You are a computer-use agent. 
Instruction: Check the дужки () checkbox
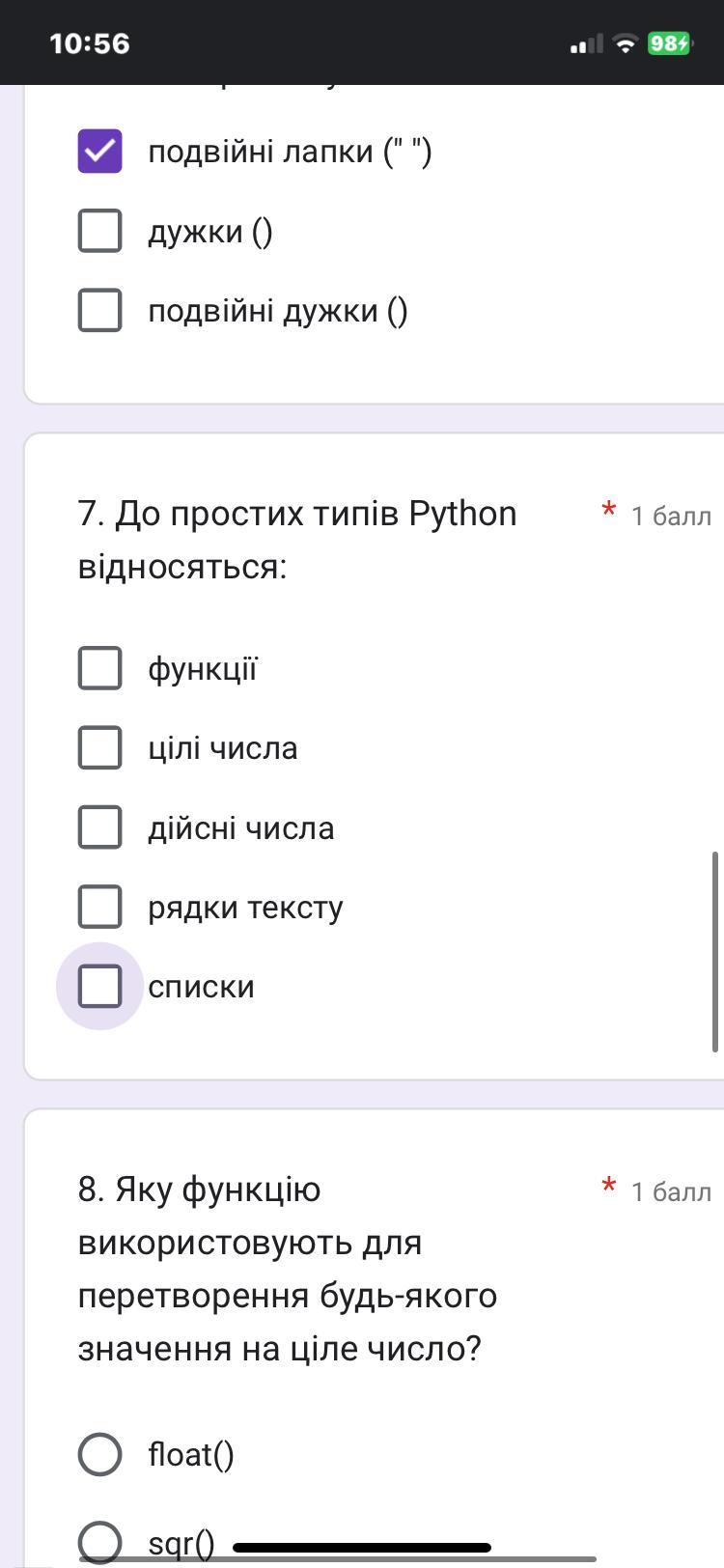[99, 231]
